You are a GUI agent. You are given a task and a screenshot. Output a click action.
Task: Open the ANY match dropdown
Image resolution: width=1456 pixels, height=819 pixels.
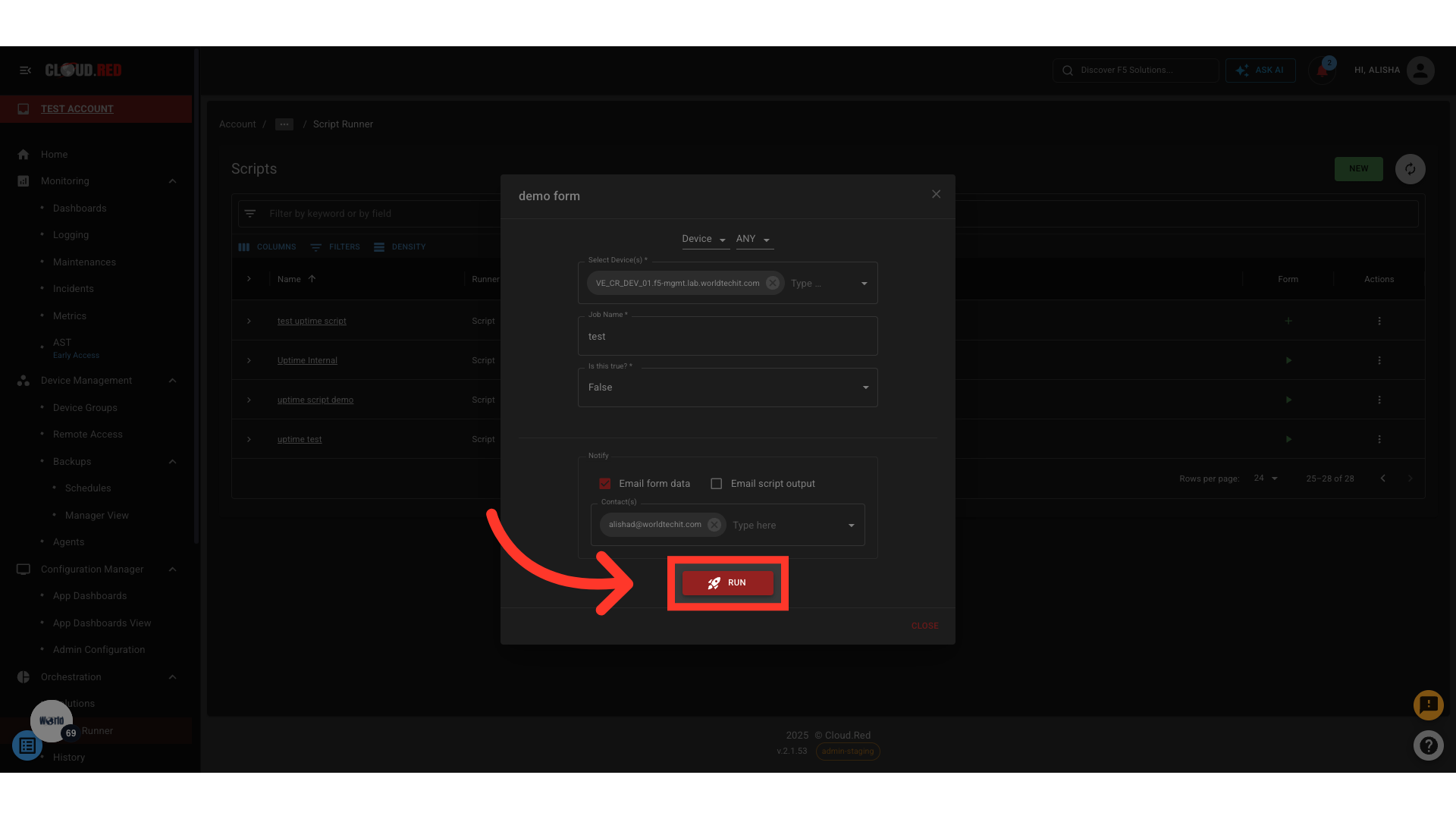[x=753, y=239]
